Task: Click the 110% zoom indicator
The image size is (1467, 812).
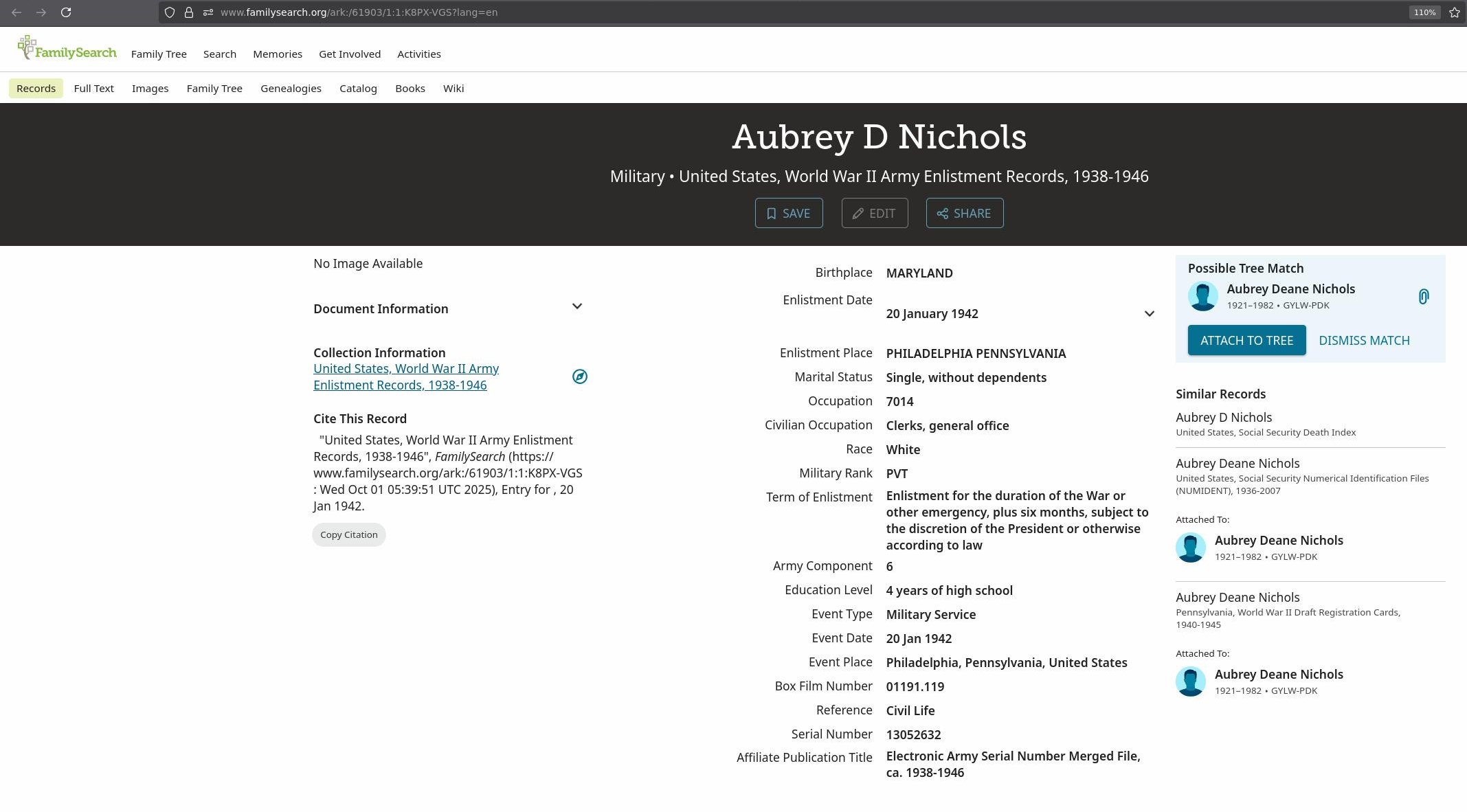Action: (x=1424, y=12)
